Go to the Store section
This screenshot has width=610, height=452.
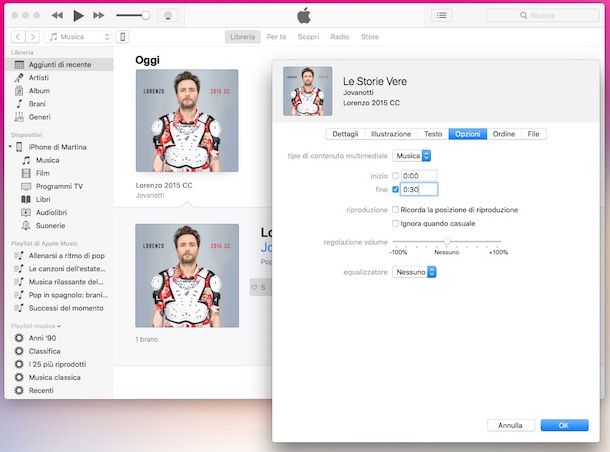370,37
